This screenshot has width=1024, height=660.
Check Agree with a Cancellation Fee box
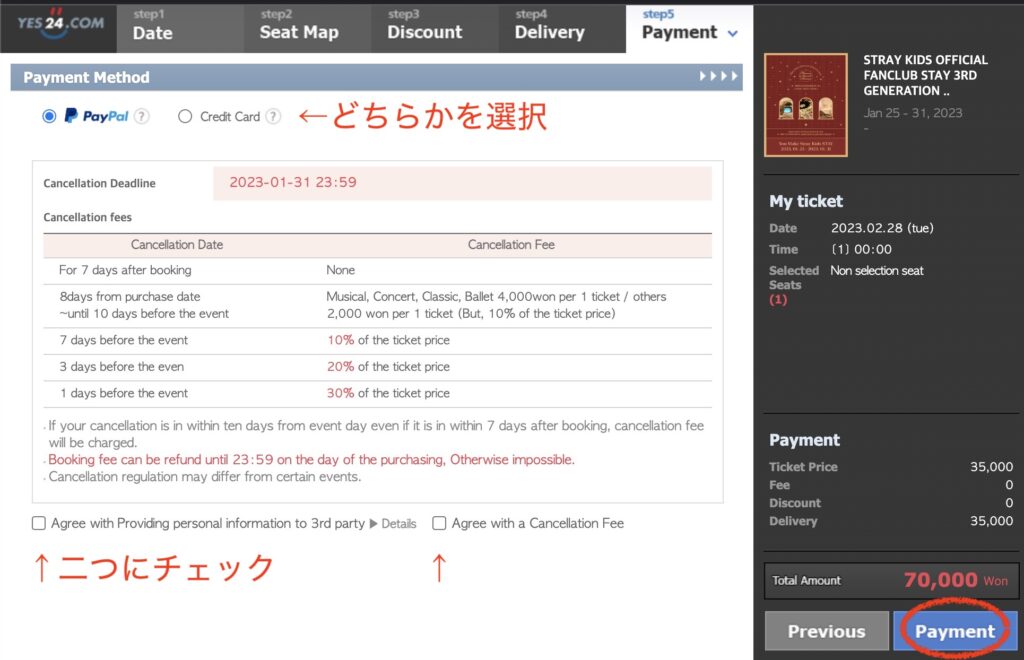point(439,523)
